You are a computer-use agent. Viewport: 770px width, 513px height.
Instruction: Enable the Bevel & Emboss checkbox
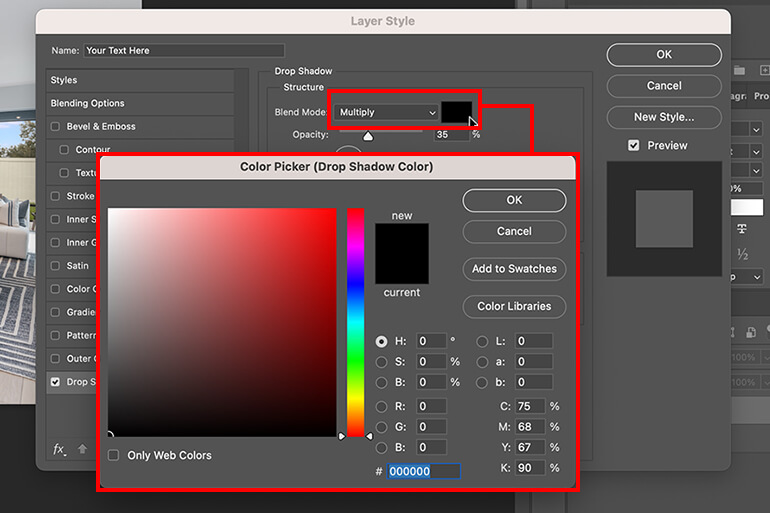[x=55, y=126]
